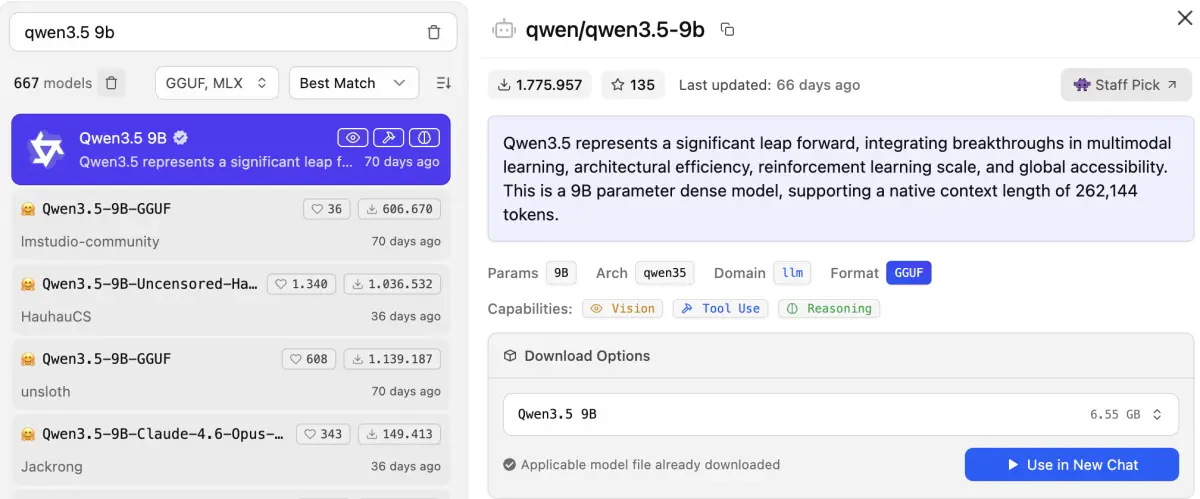Click the Tool Use capability tag
The width and height of the screenshot is (1200, 499).
click(720, 309)
